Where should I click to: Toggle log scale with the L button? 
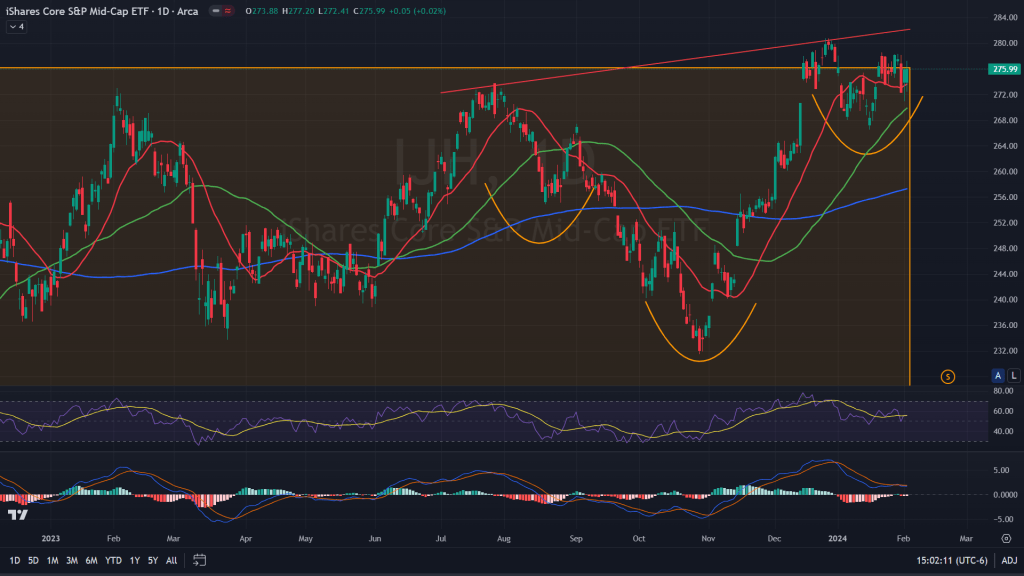(x=1013, y=375)
